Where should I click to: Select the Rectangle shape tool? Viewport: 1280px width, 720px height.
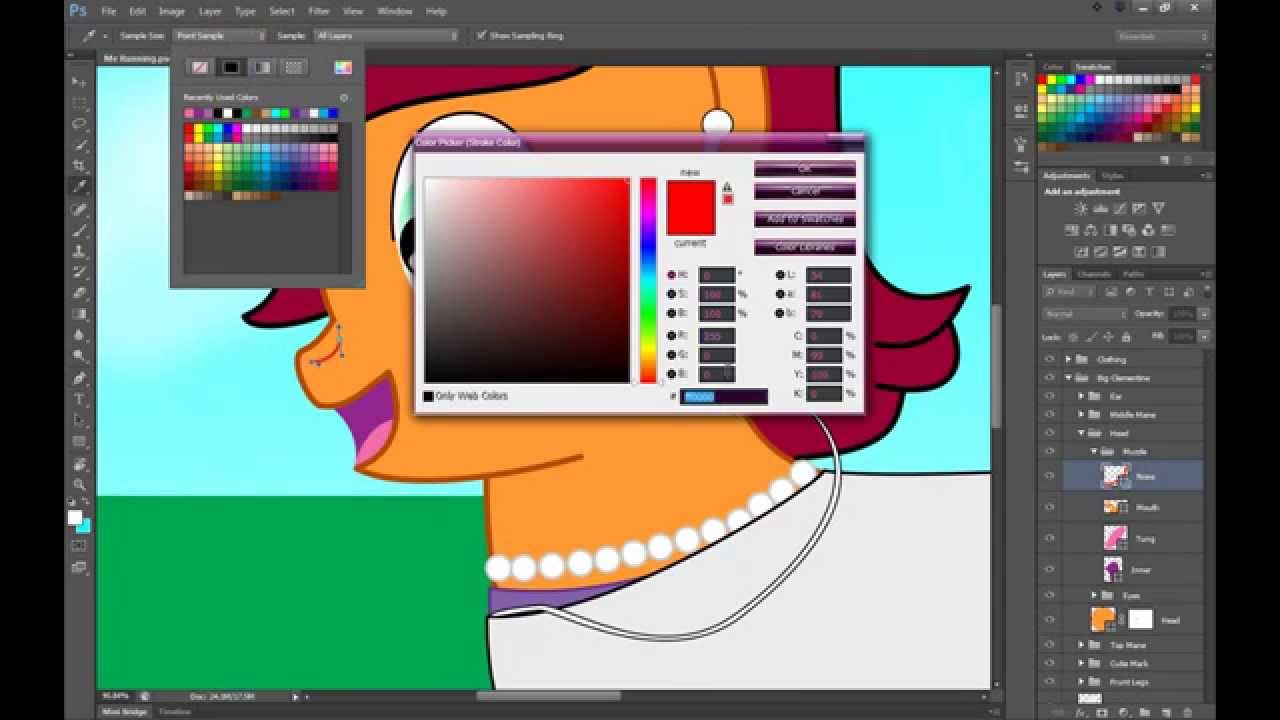pos(79,441)
